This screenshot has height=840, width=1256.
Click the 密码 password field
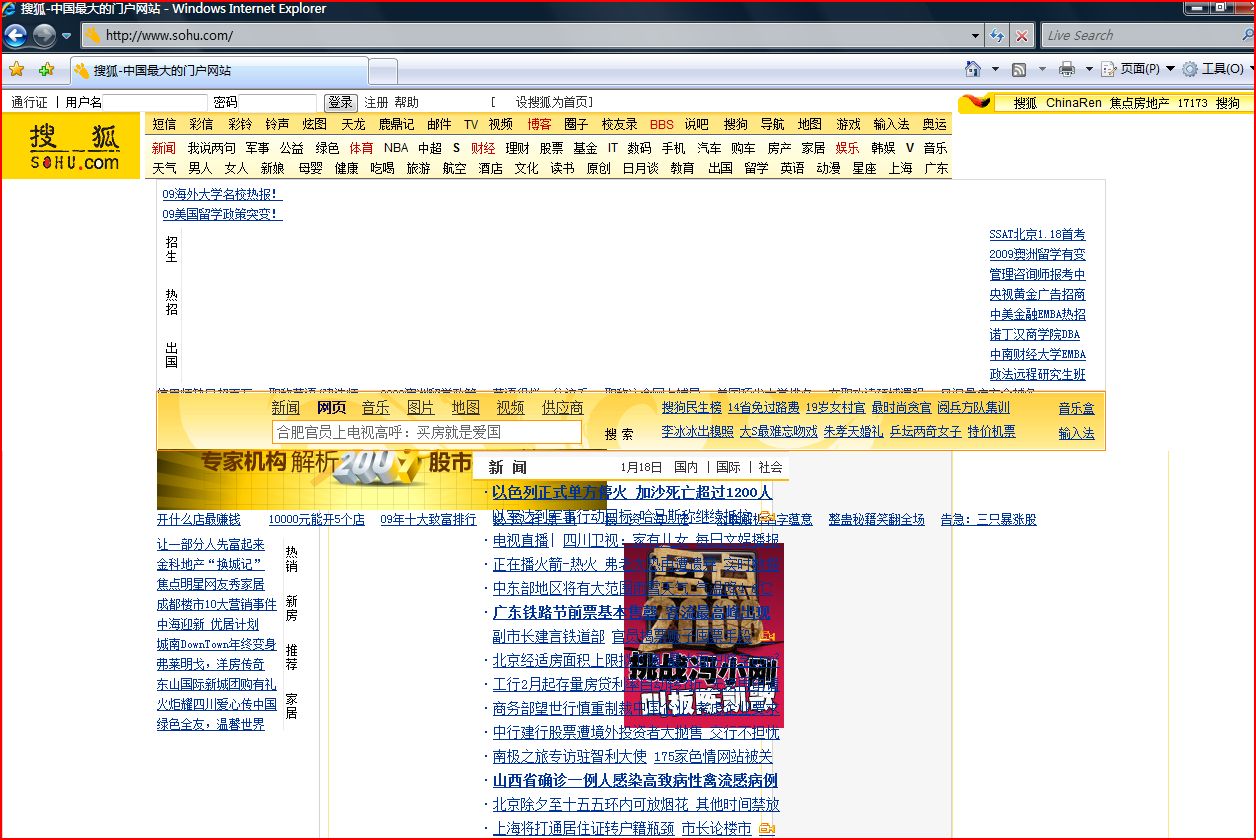[x=278, y=102]
